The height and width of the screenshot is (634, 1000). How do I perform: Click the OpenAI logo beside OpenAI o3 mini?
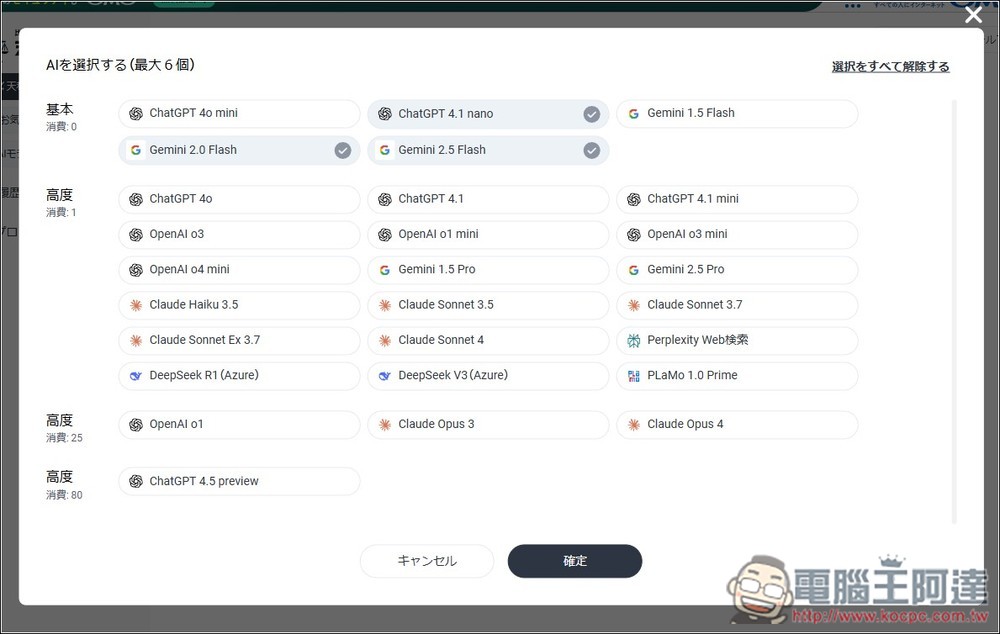point(633,235)
